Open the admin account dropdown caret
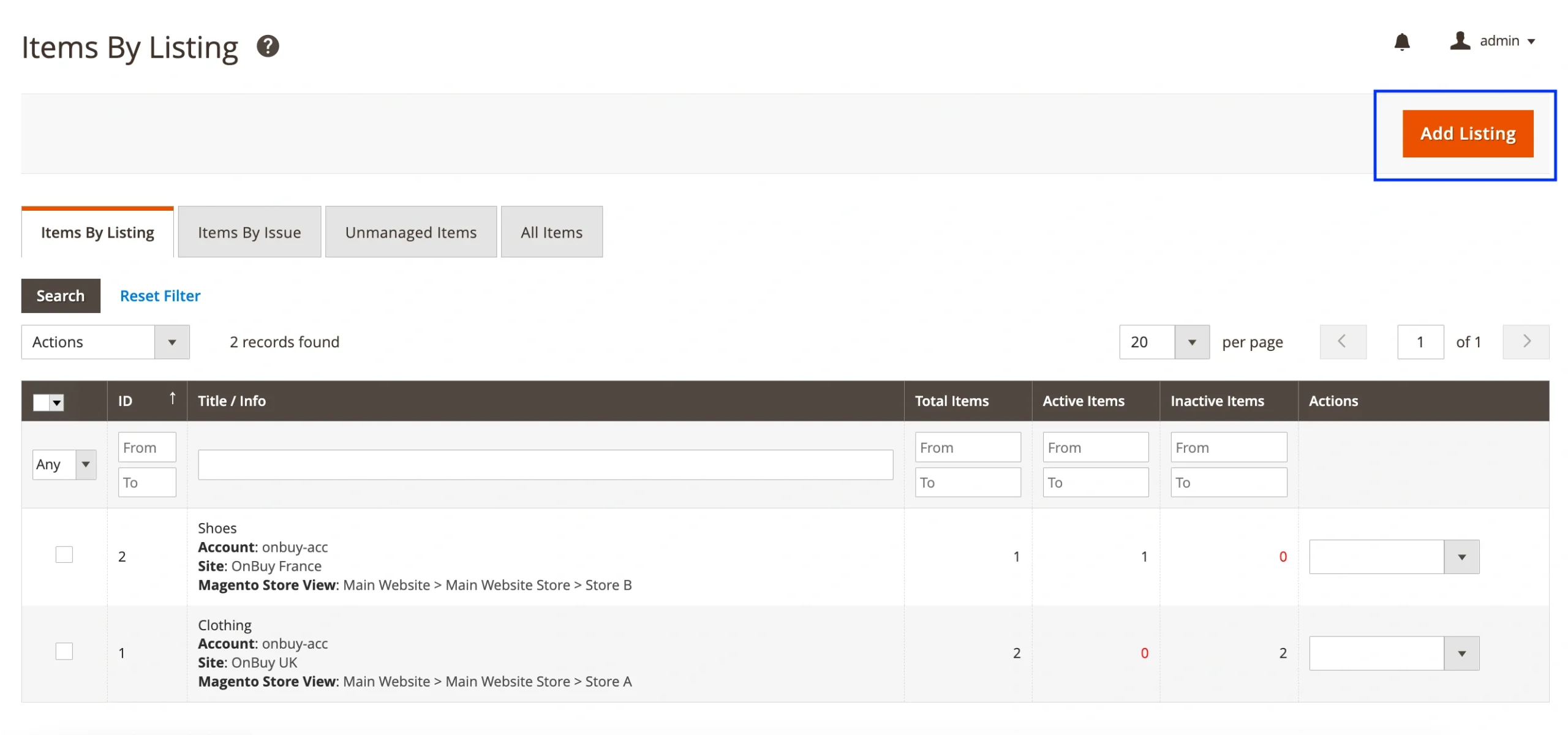The image size is (1568, 735). [1531, 42]
